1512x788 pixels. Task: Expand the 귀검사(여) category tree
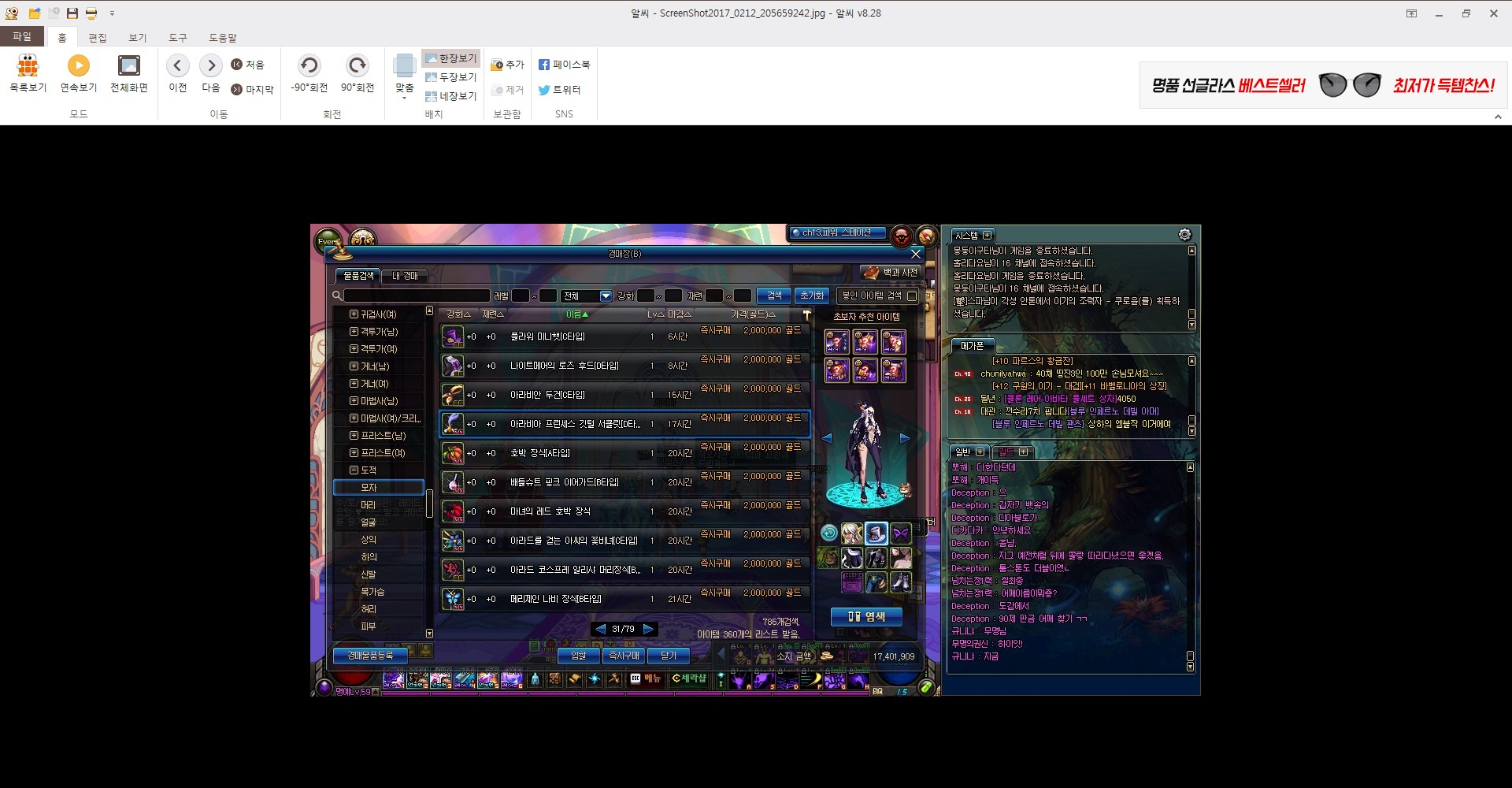(x=354, y=314)
